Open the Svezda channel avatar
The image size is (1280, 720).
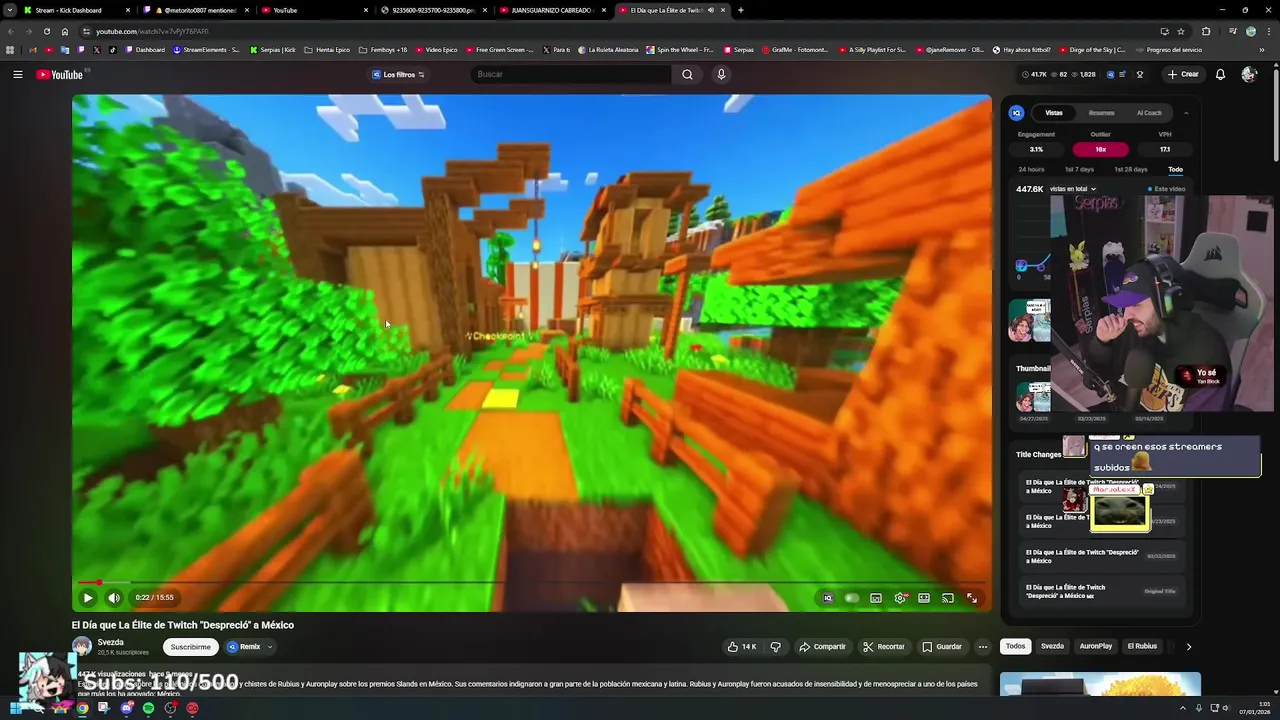[x=82, y=647]
